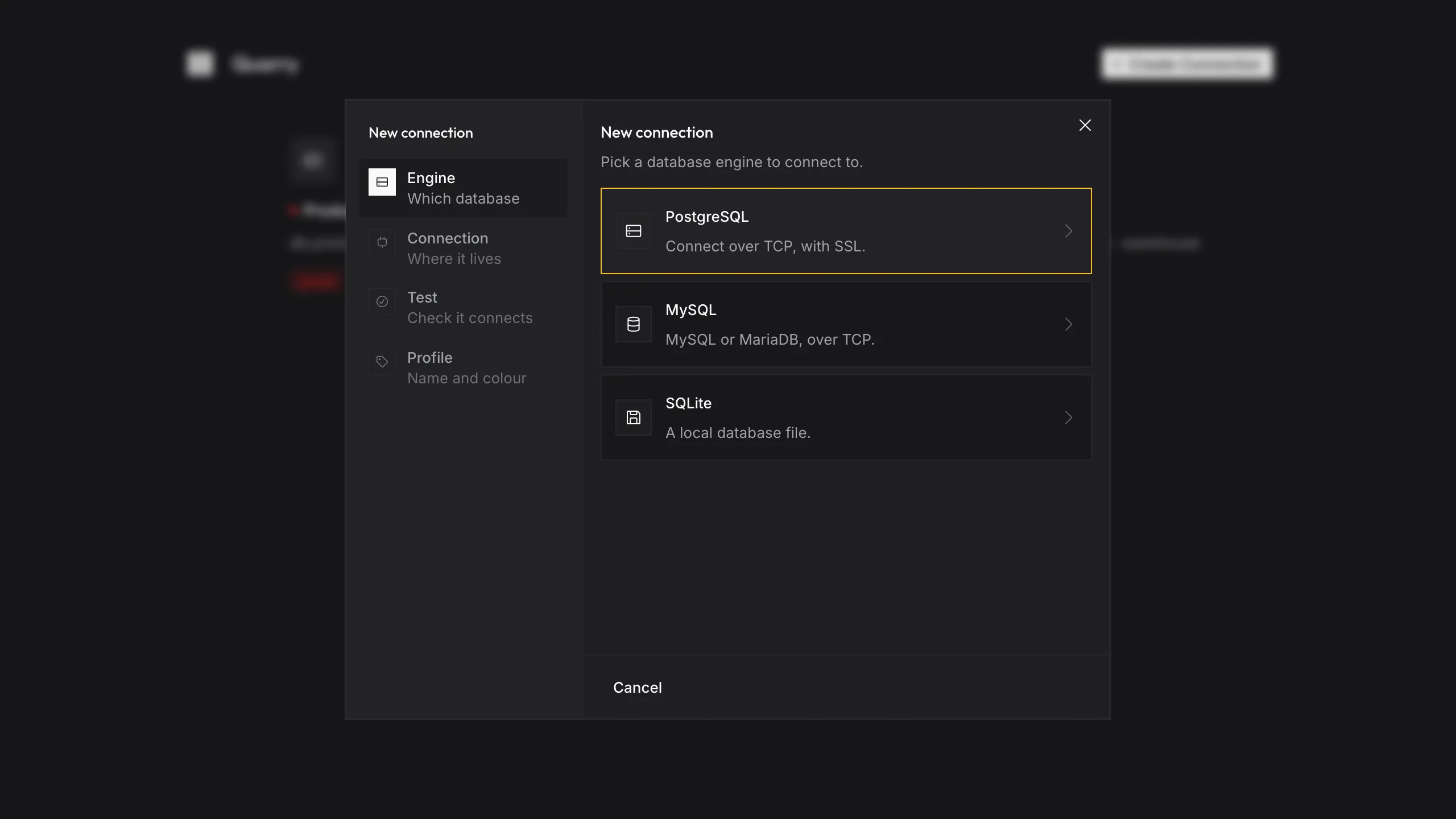Open the PostgreSQL option chevron
Image resolution: width=1456 pixels, height=819 pixels.
click(x=1068, y=231)
